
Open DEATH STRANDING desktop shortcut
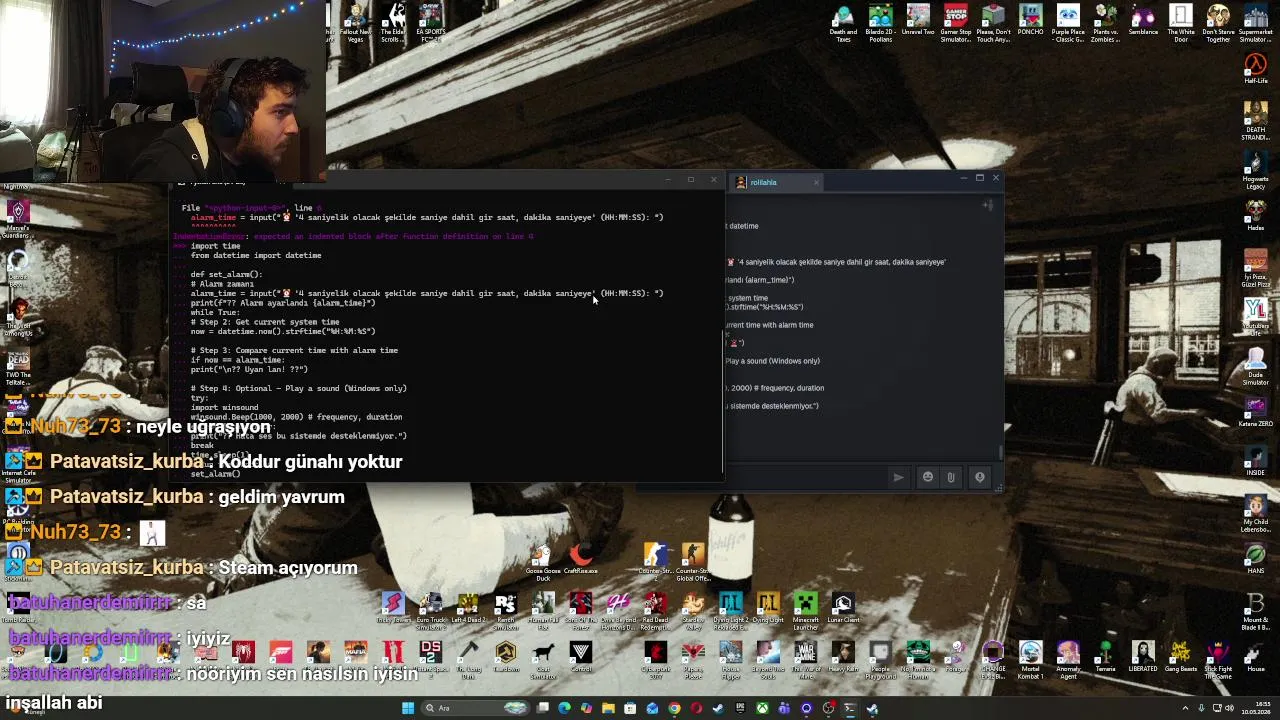point(1255,121)
